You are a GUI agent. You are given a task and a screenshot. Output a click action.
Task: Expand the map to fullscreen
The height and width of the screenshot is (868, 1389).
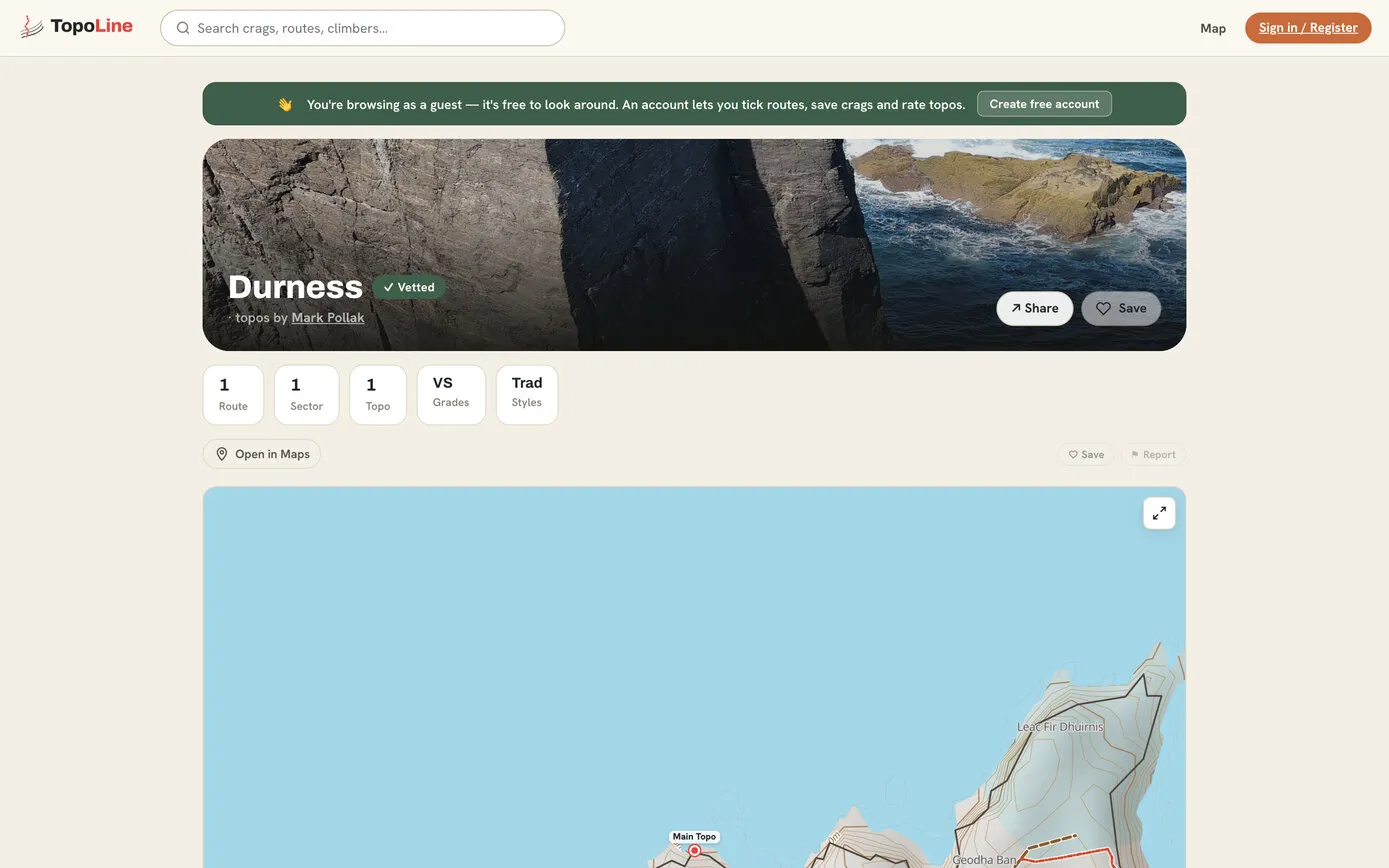[1159, 513]
